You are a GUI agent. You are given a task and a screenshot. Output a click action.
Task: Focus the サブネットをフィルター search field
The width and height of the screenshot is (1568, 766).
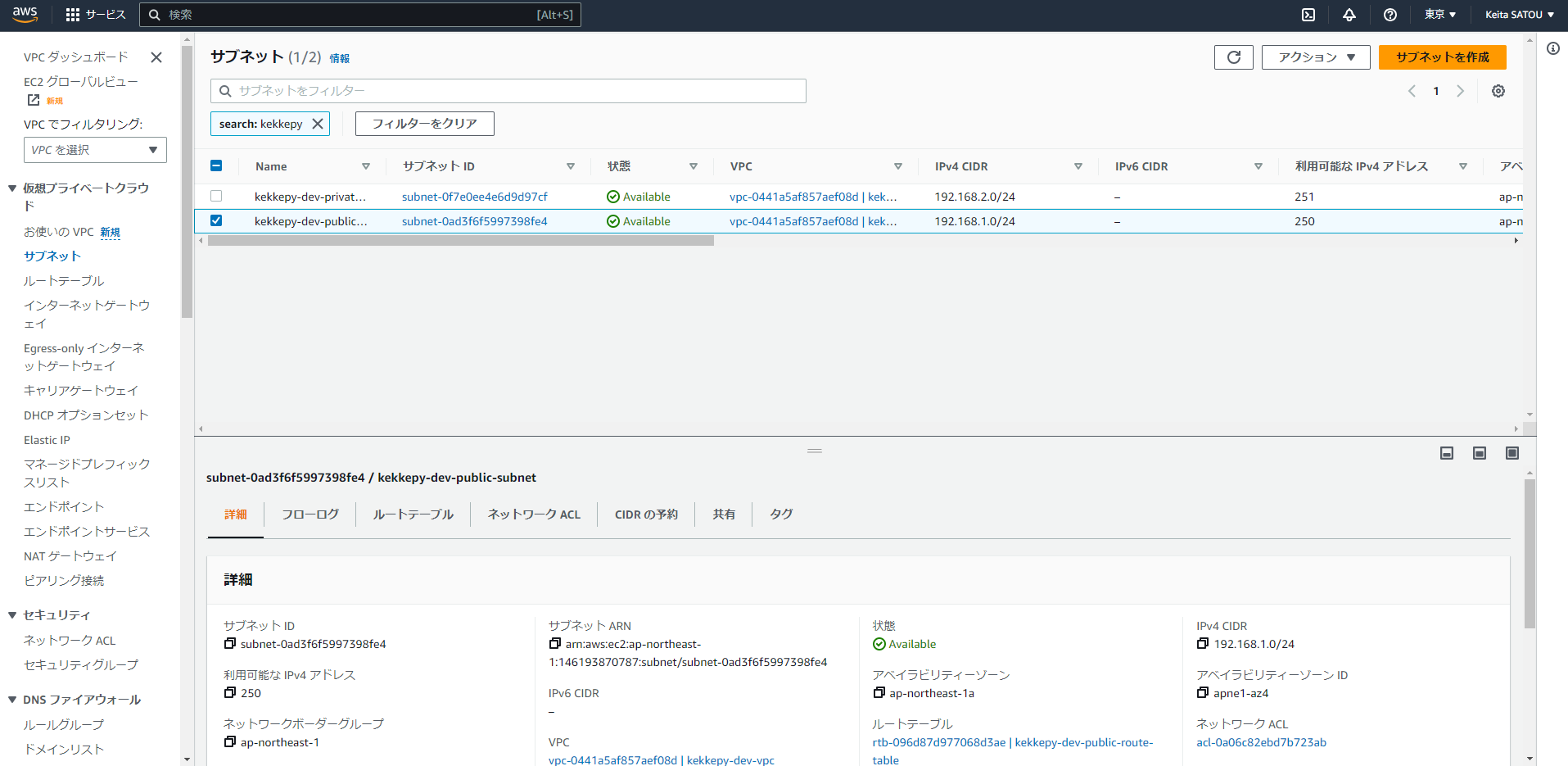point(508,91)
